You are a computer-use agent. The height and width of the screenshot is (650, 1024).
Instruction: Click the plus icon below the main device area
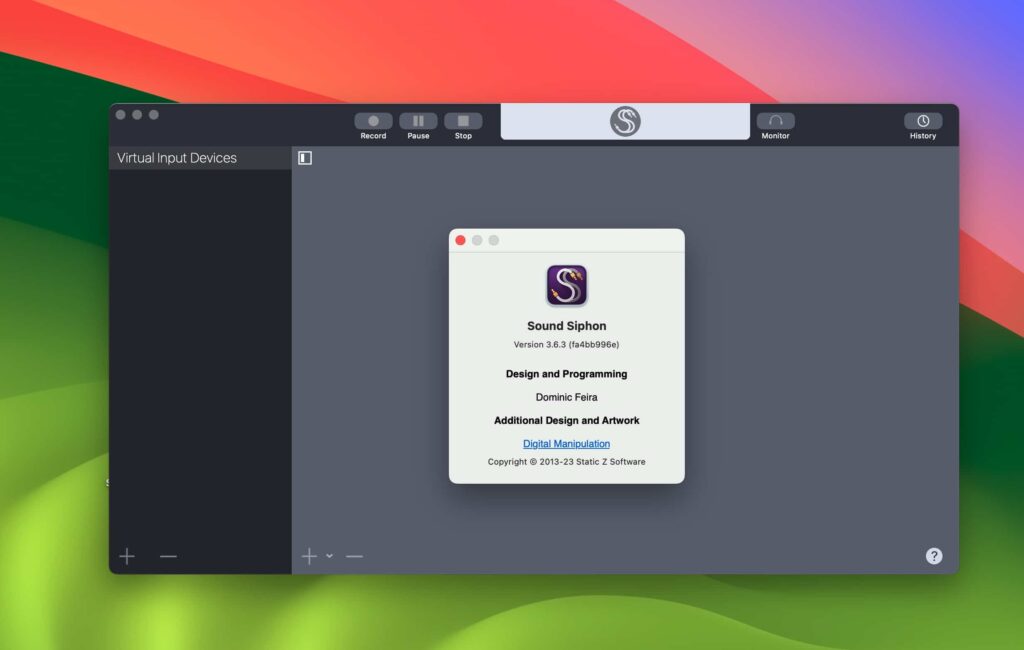(310, 555)
